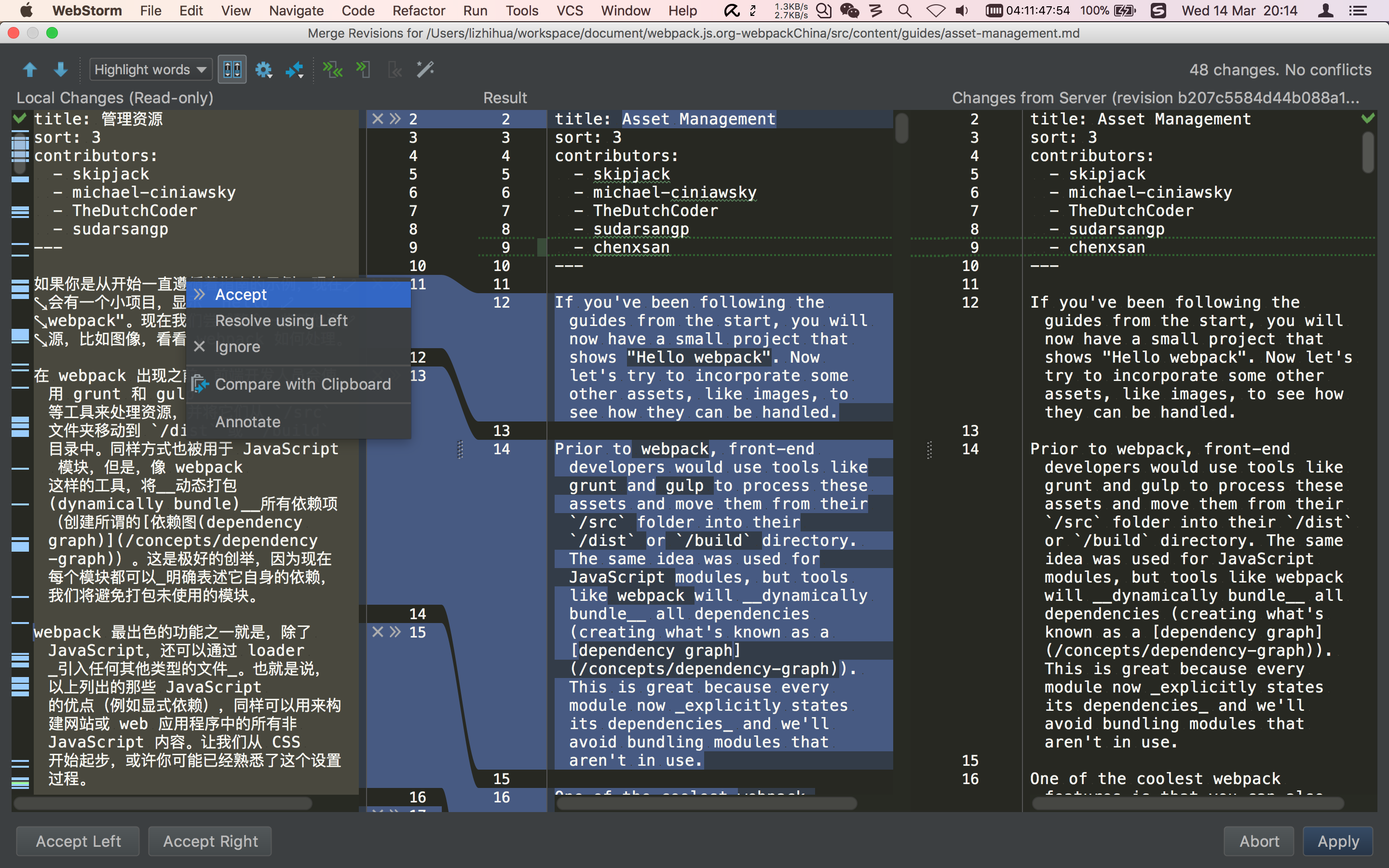Open the Refactor menu

[x=419, y=10]
